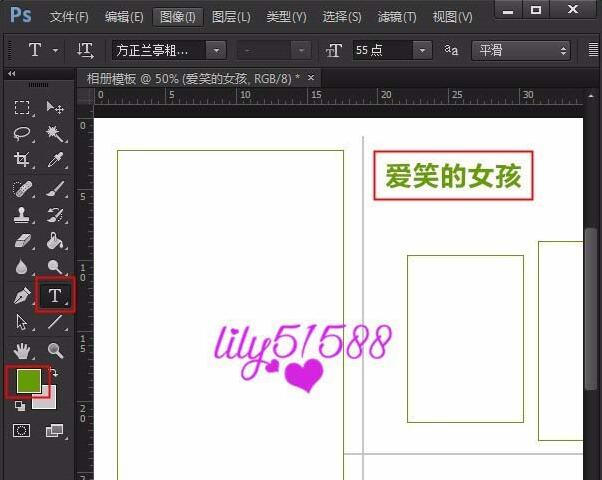Select the Clone Stamp tool
Screen dimensions: 602x480
[22, 215]
